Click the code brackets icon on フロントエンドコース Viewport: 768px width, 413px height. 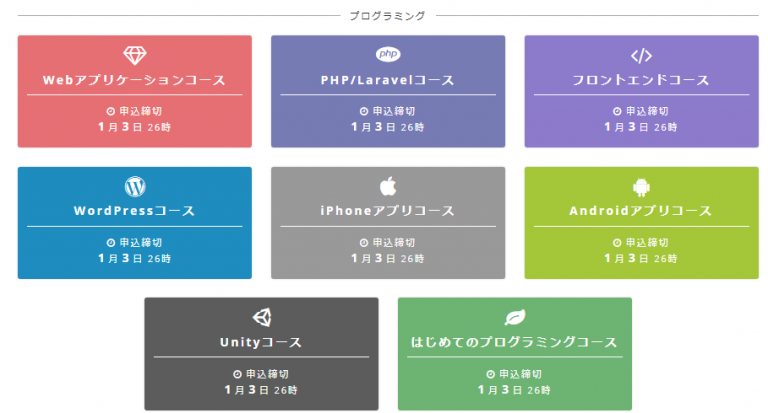click(x=641, y=55)
